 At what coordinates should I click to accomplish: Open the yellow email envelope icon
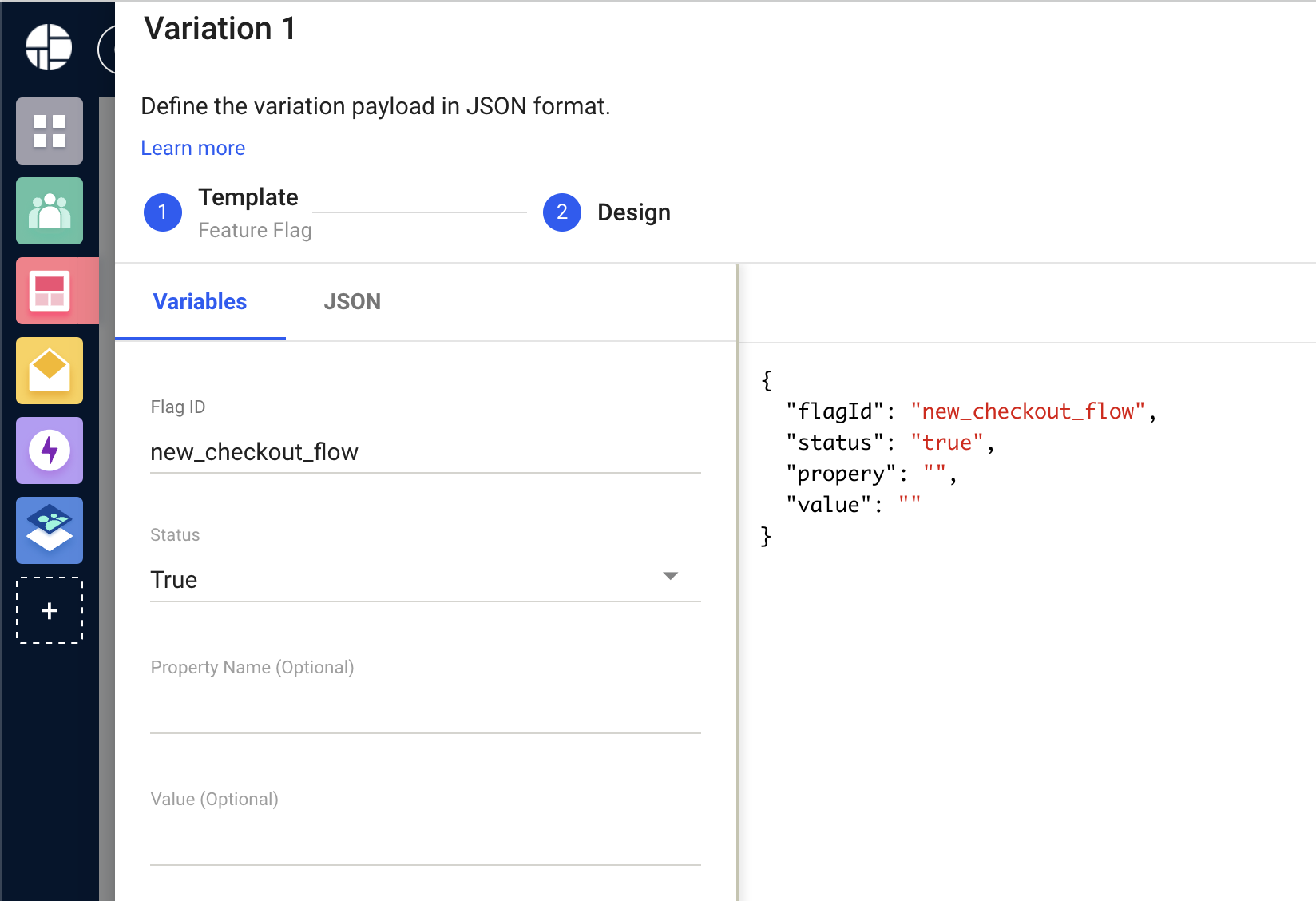[x=50, y=371]
